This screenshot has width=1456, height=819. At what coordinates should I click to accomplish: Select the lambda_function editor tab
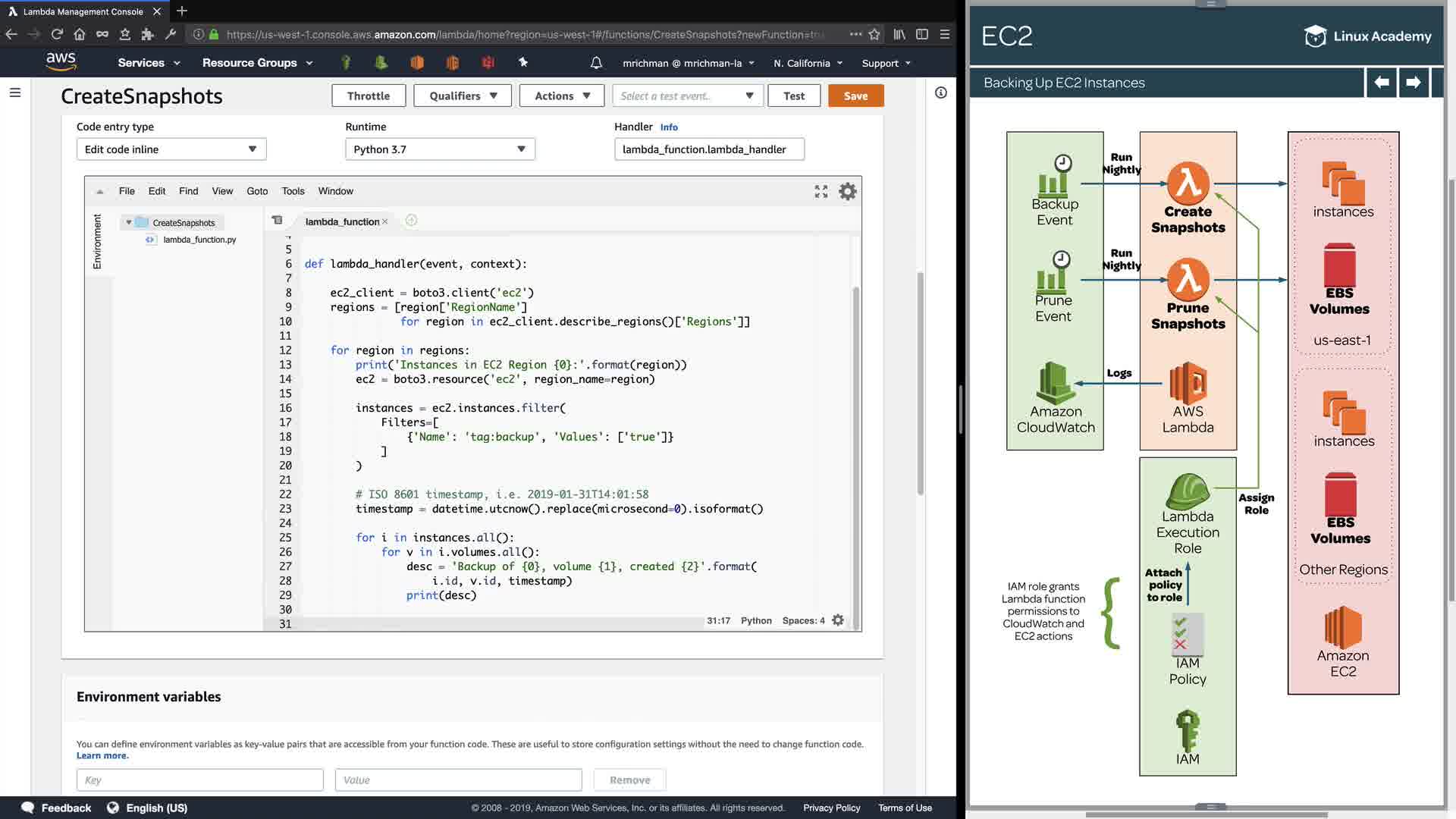coord(342,221)
